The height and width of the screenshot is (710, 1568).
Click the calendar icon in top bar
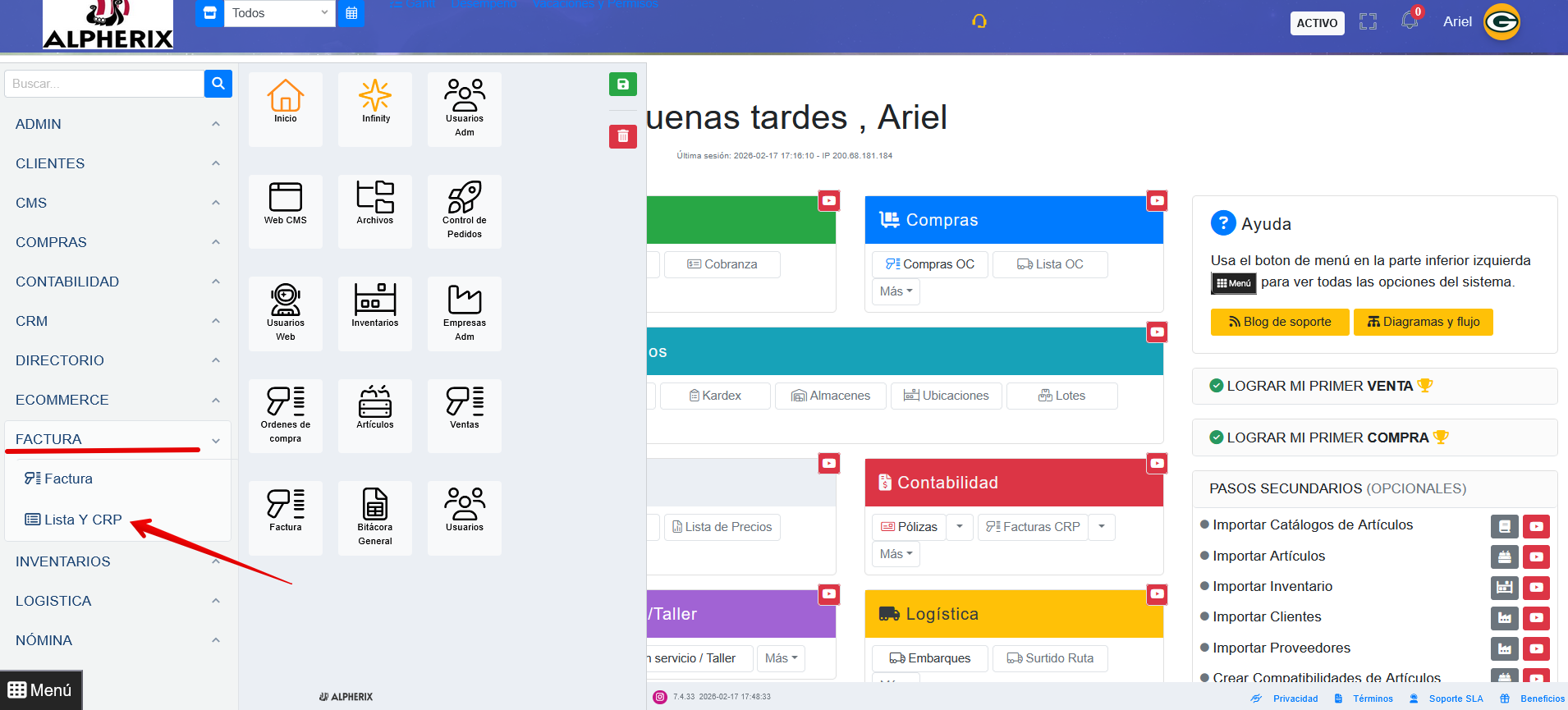[351, 13]
